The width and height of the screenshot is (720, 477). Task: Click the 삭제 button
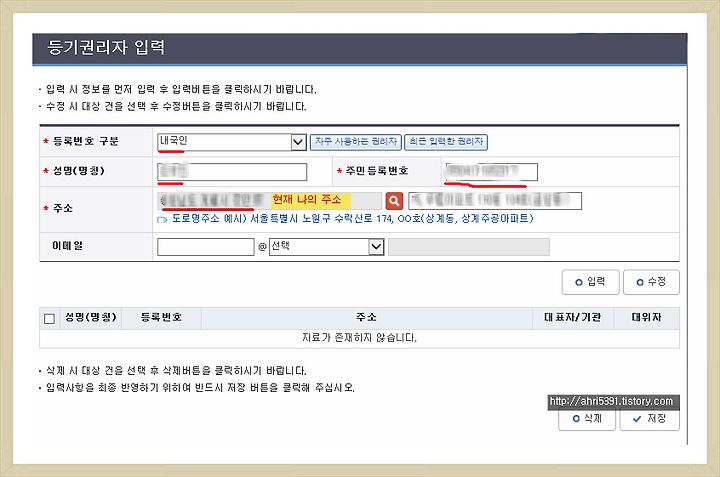pyautogui.click(x=587, y=419)
